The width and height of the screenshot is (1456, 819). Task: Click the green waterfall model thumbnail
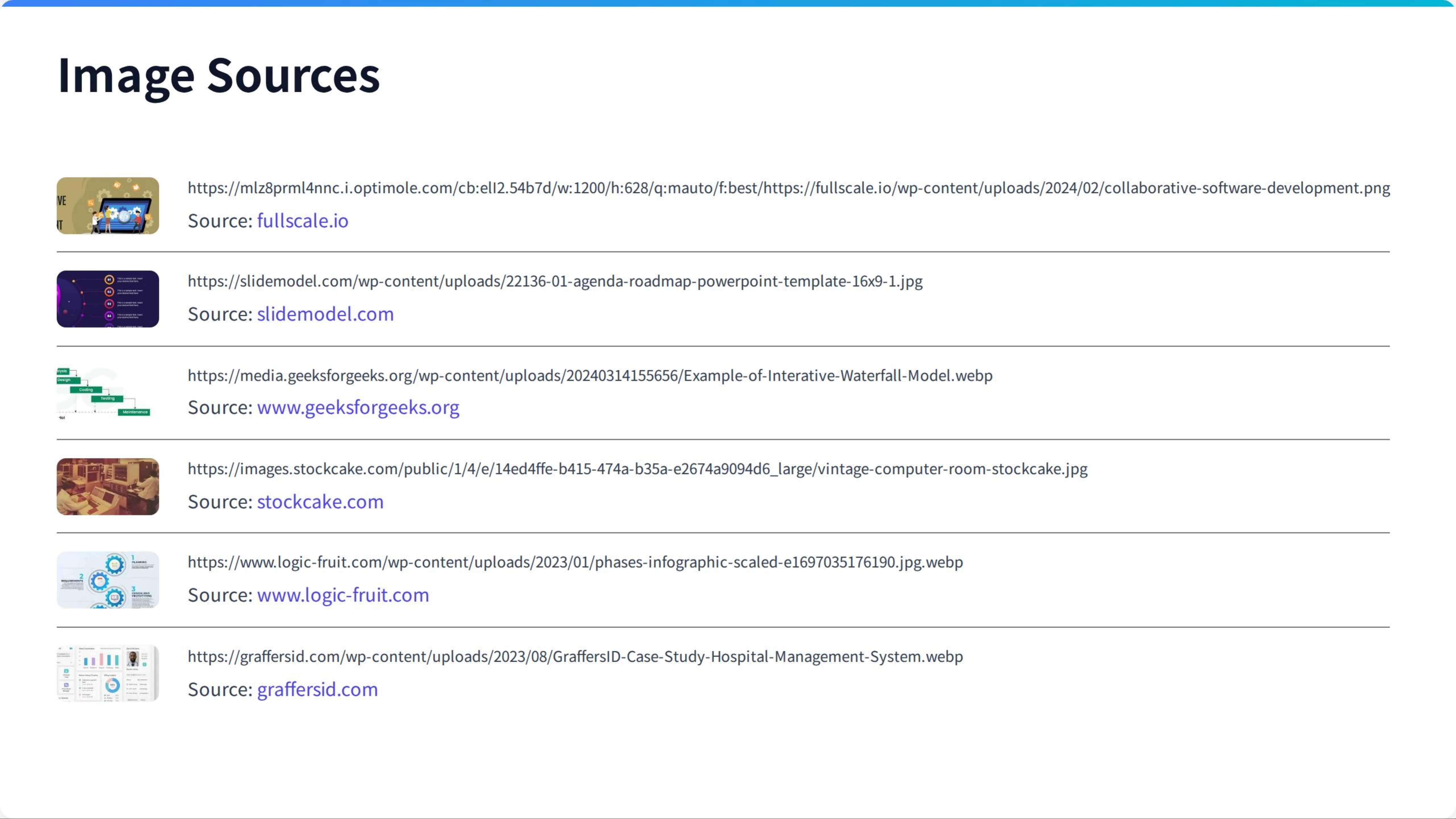pyautogui.click(x=107, y=393)
